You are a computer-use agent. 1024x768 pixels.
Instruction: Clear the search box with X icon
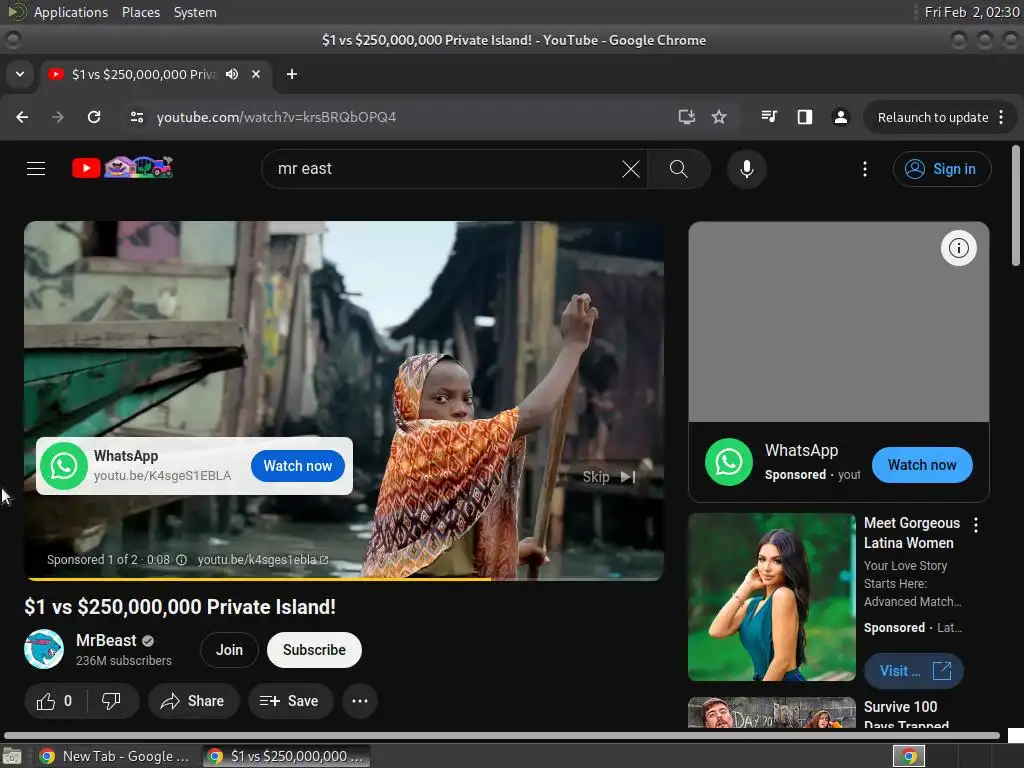coord(630,169)
